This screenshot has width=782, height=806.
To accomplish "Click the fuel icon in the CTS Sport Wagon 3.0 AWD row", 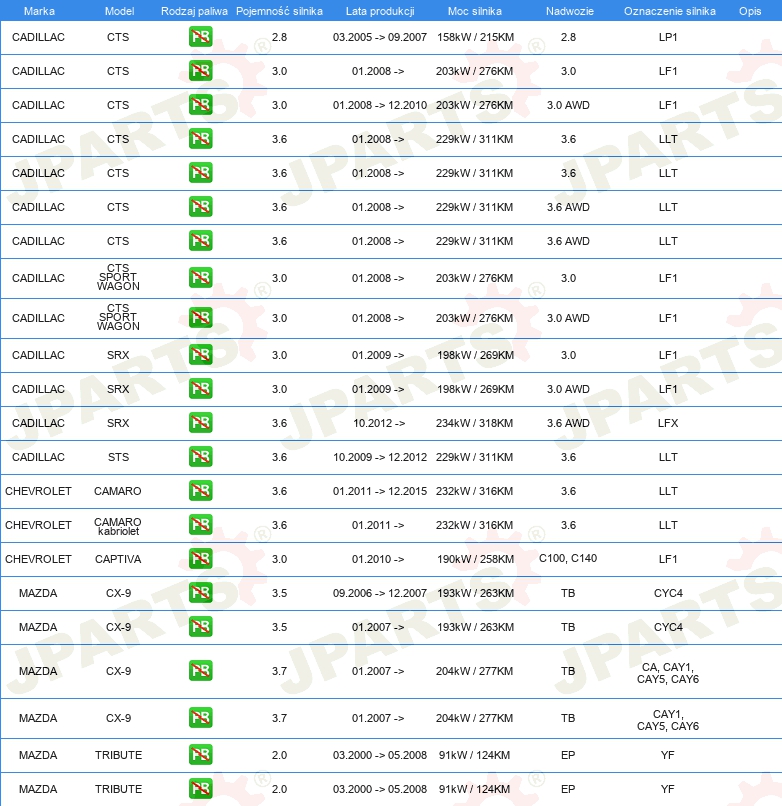I will tap(201, 318).
